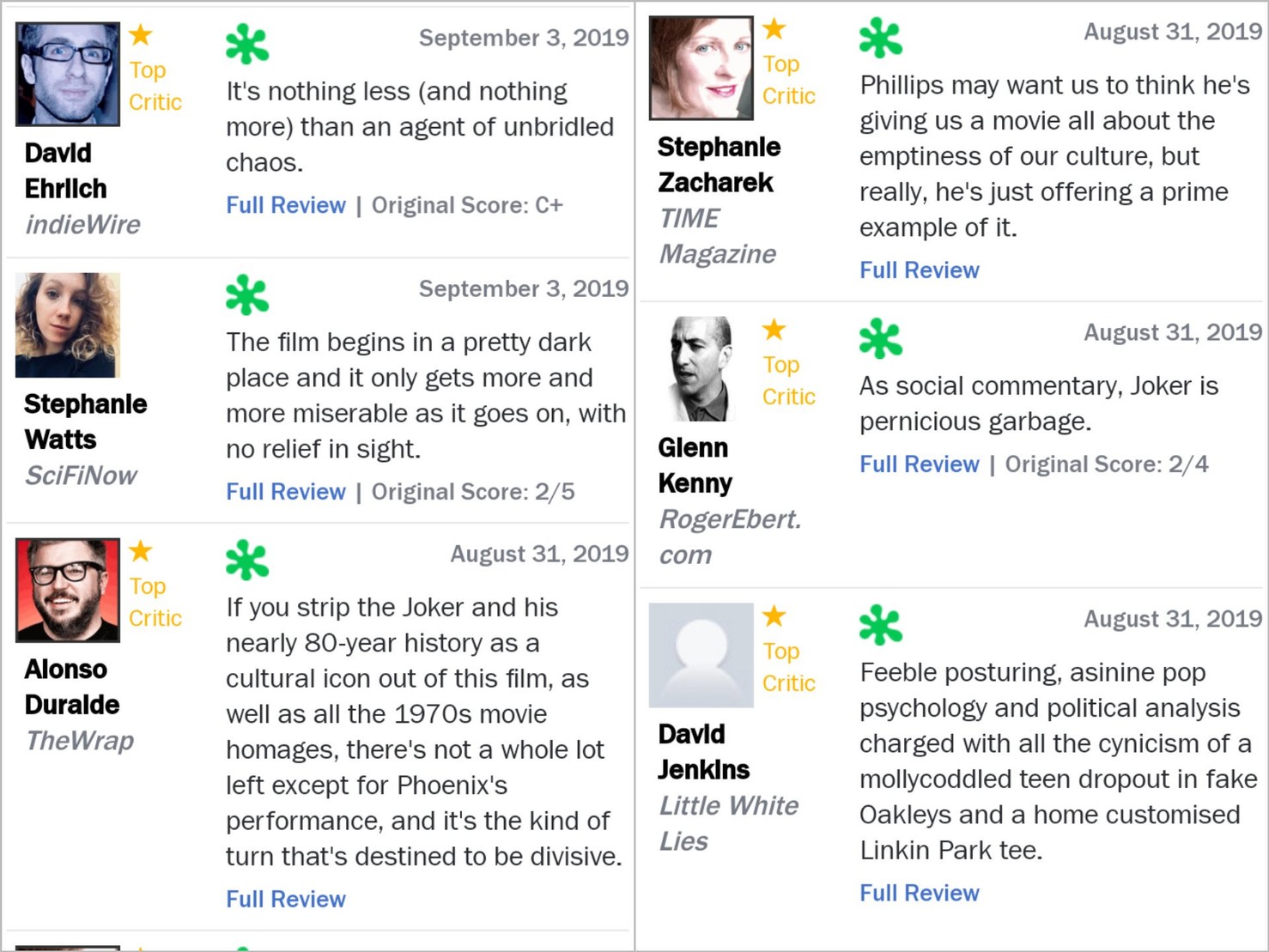Open Alonso Duralde's critic photo
This screenshot has width=1269, height=952.
(x=68, y=591)
